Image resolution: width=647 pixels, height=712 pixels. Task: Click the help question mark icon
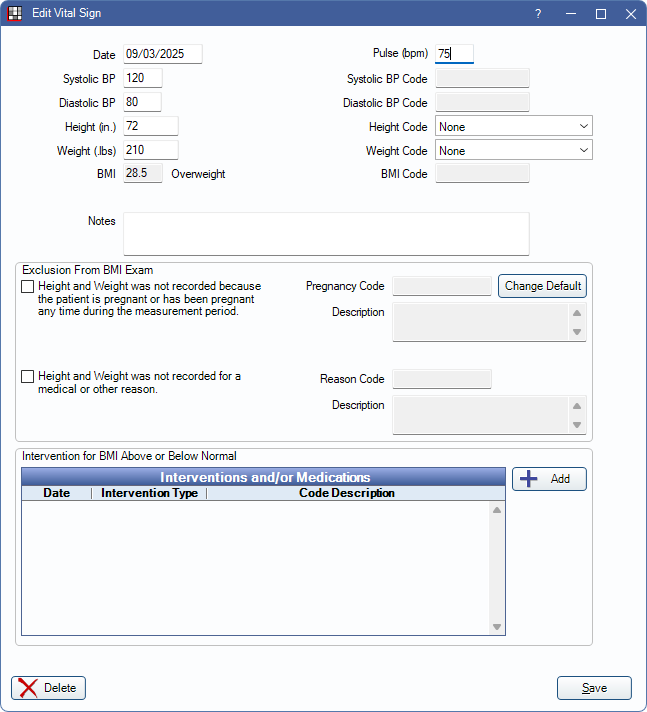click(x=538, y=14)
